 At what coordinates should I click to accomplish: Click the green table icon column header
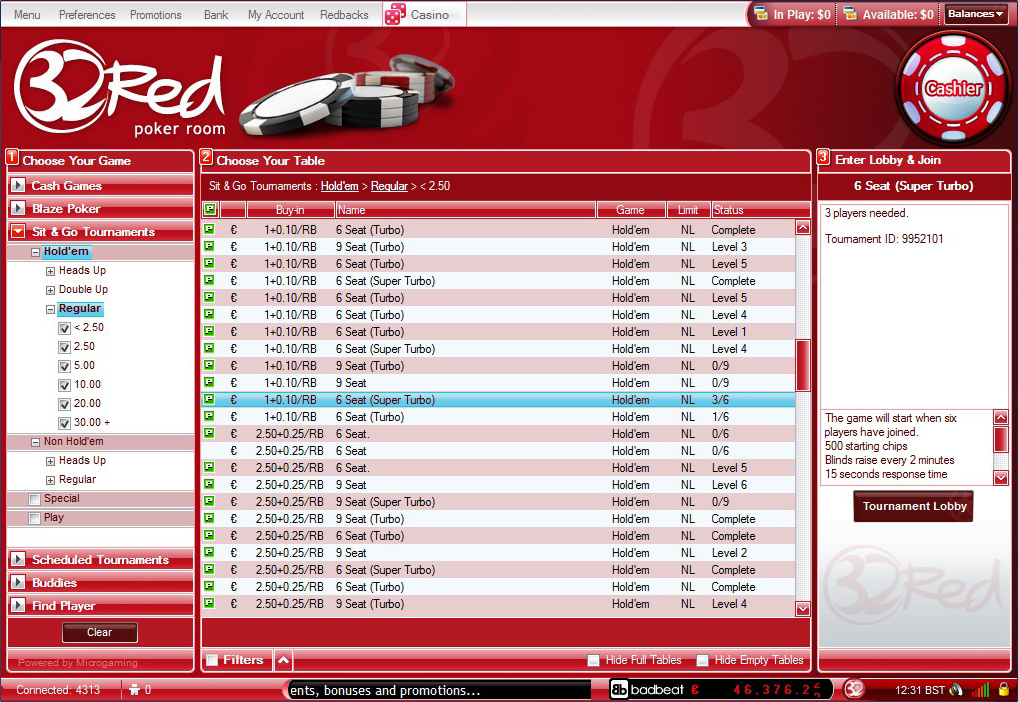210,210
